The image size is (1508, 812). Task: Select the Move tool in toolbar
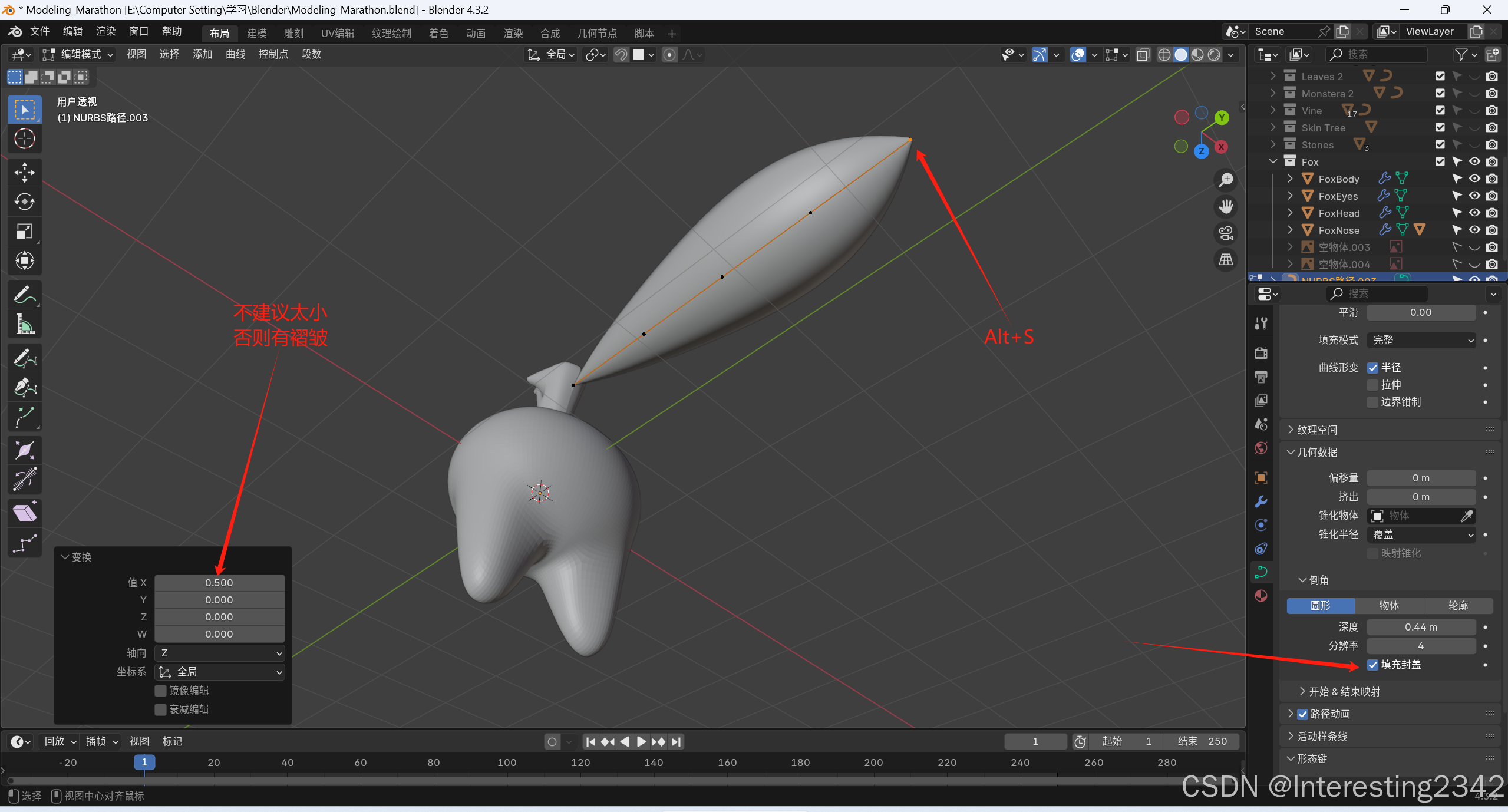(x=24, y=173)
